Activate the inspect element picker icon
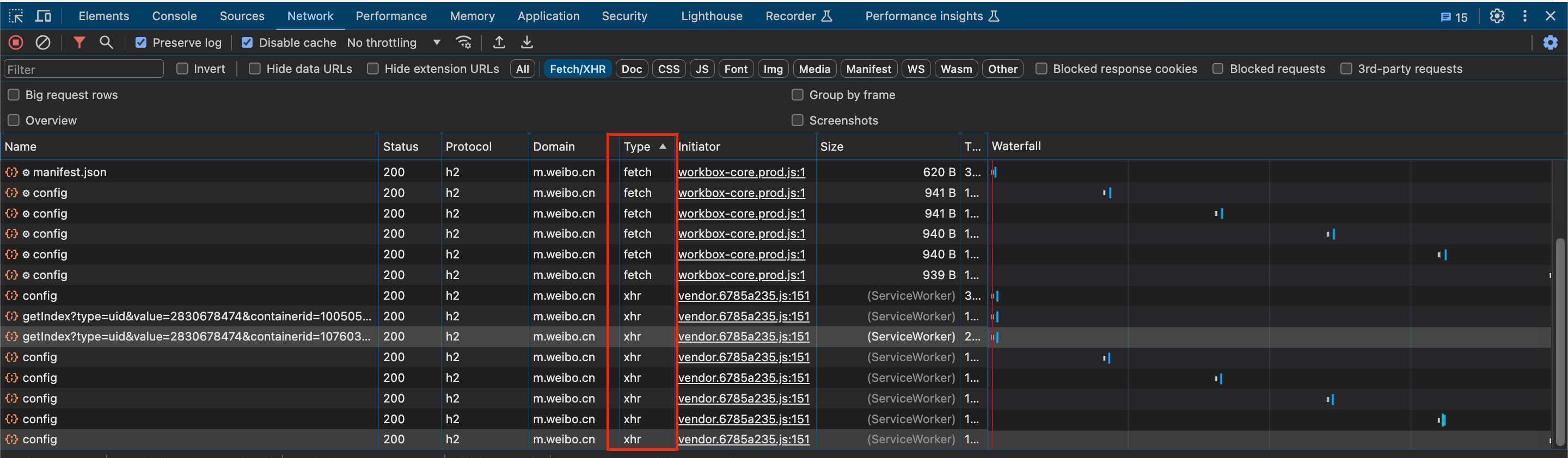 [16, 16]
